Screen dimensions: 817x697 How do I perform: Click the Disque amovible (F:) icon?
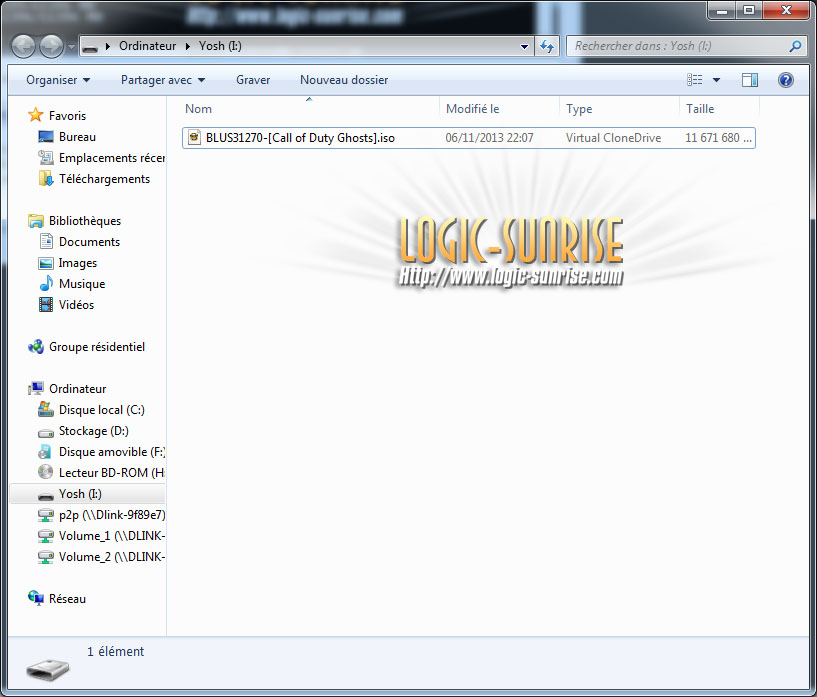(x=45, y=452)
